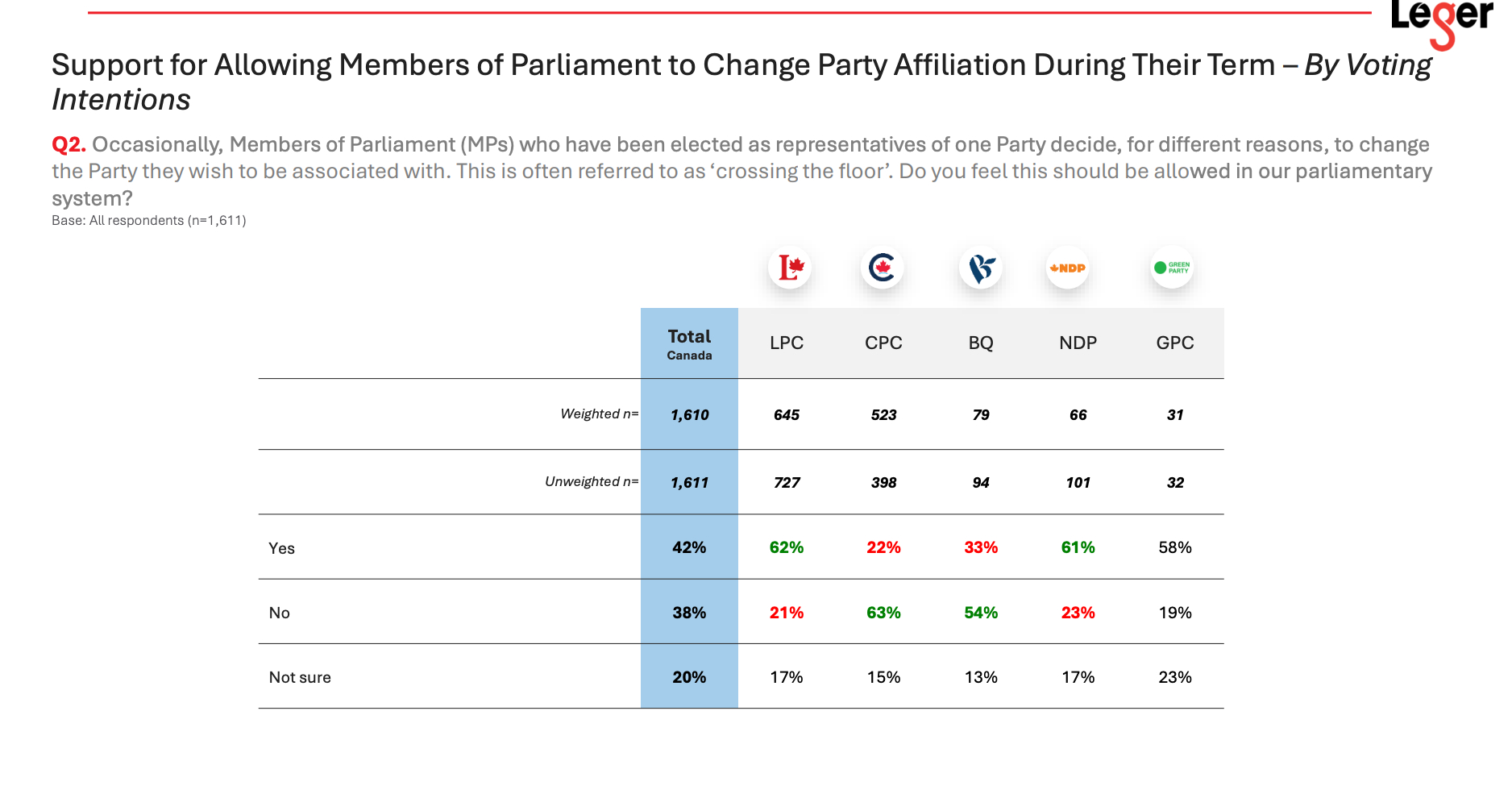
Task: Click the 62% Yes value for LPC
Action: [x=787, y=548]
